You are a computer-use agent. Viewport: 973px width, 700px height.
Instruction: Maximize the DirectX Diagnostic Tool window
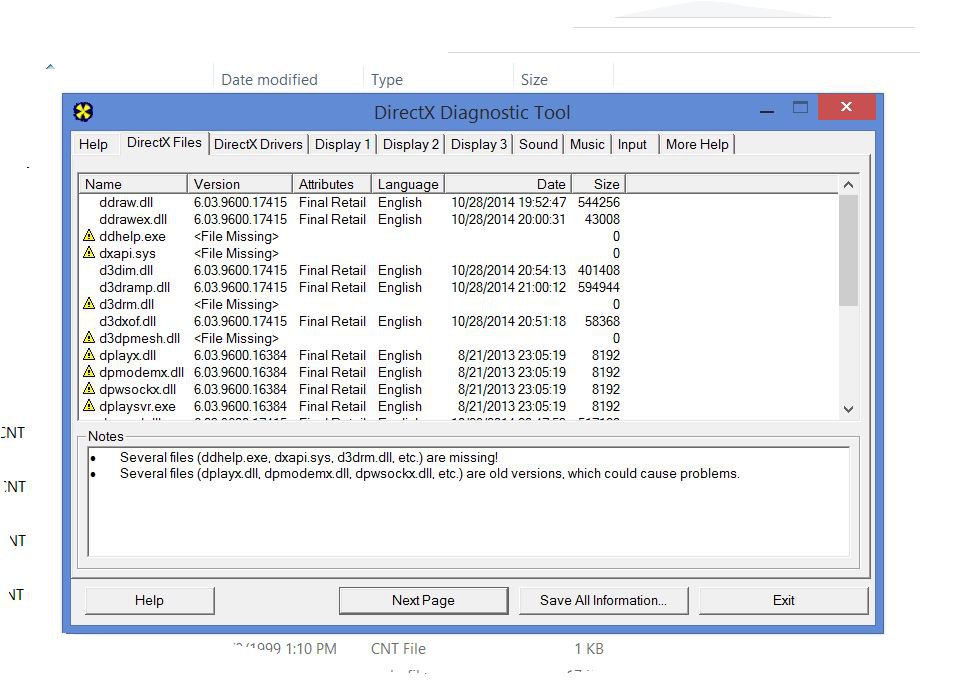coord(800,107)
